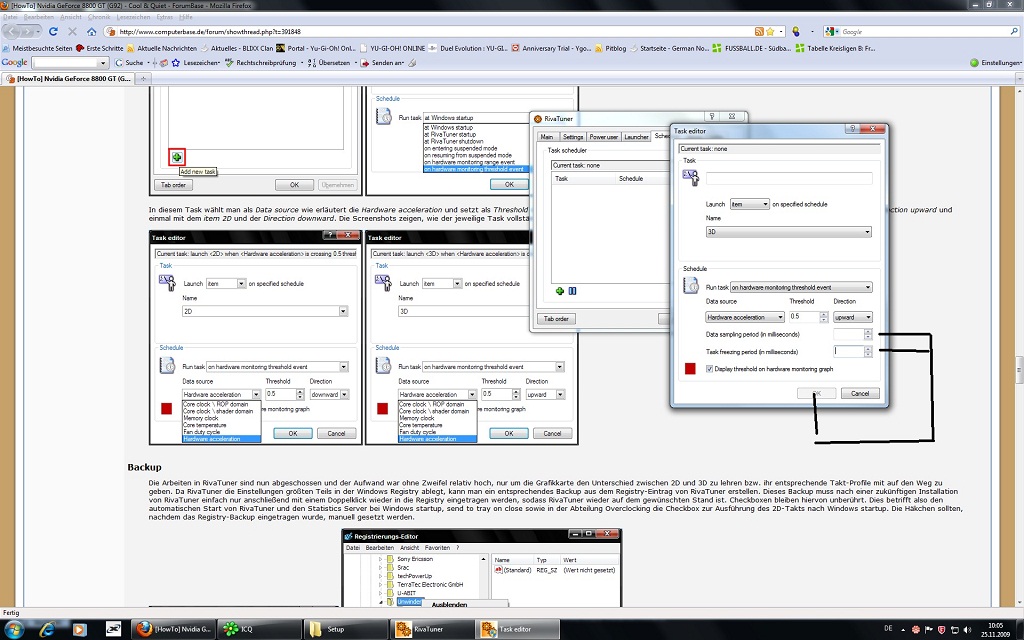Open the Run task schedule dropdown

pos(801,287)
